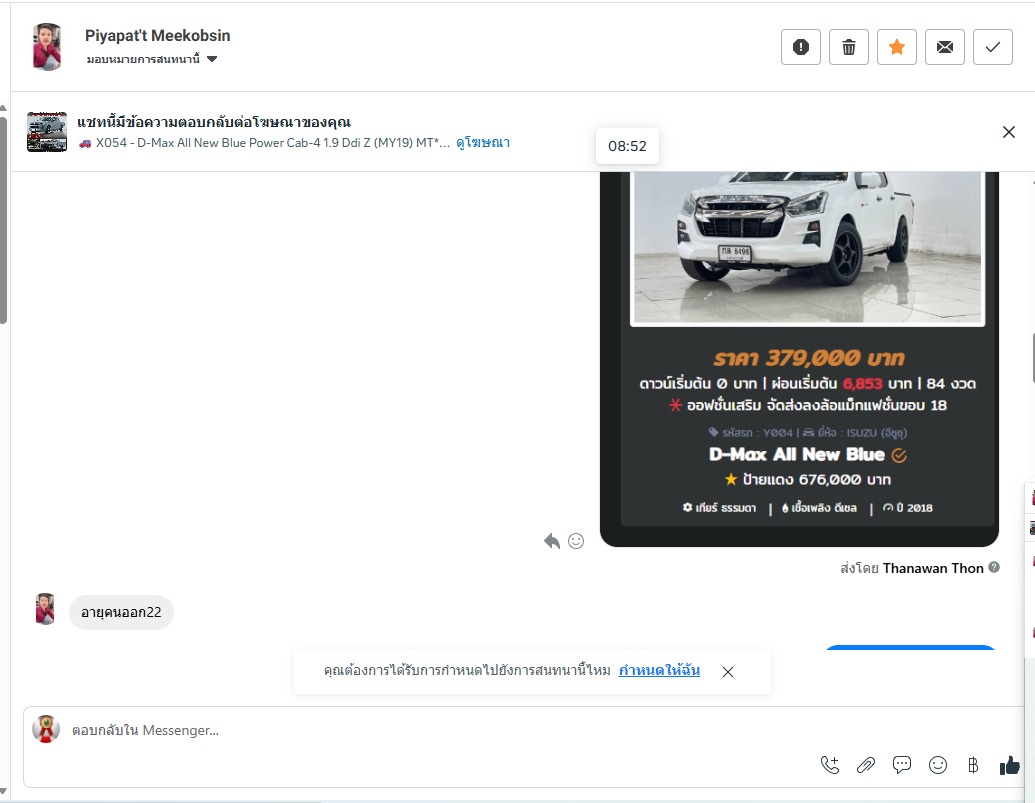Dismiss the assignment prompt notification
This screenshot has width=1035, height=803.
(728, 672)
